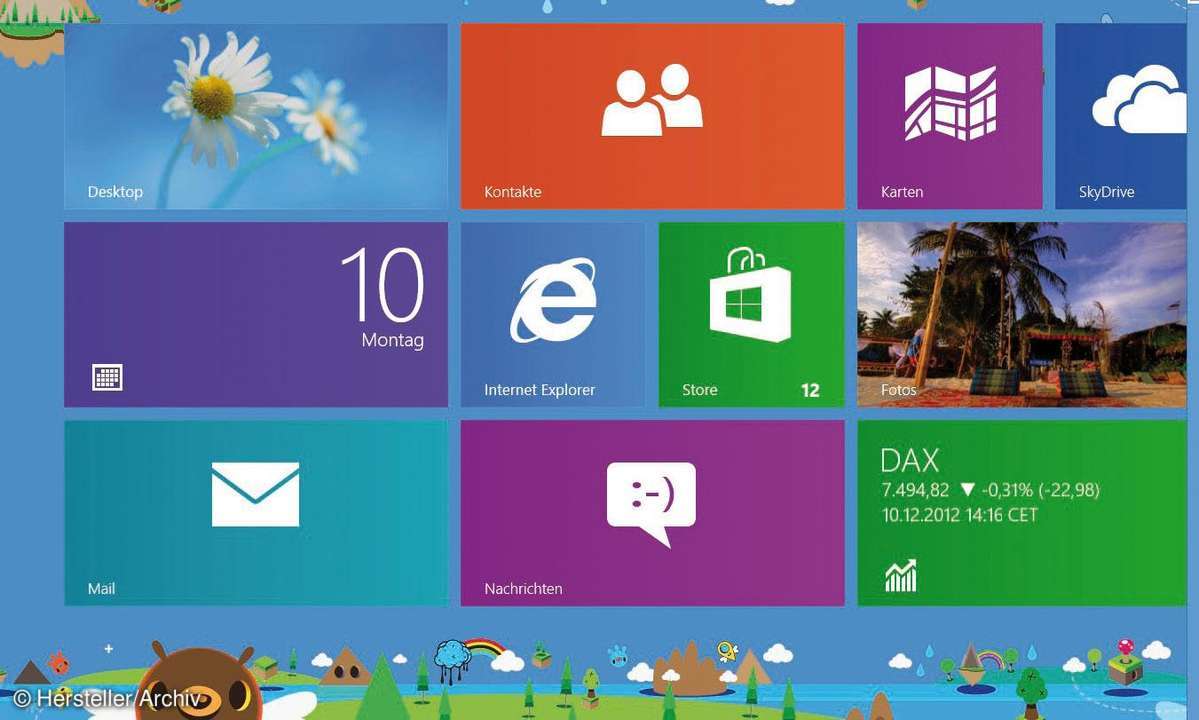Open the Karten map icon tile
This screenshot has width=1199, height=720.
pyautogui.click(x=950, y=116)
